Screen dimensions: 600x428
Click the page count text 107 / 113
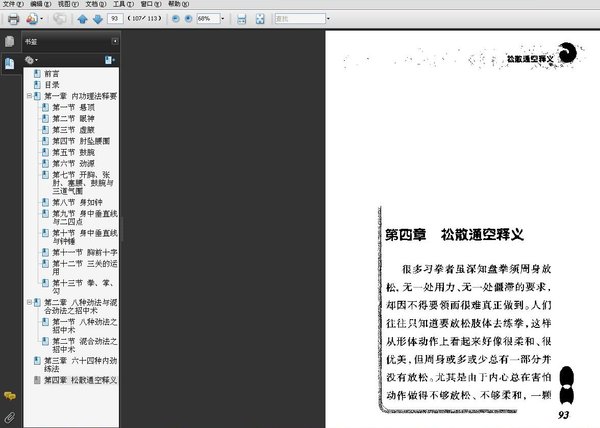(x=145, y=18)
